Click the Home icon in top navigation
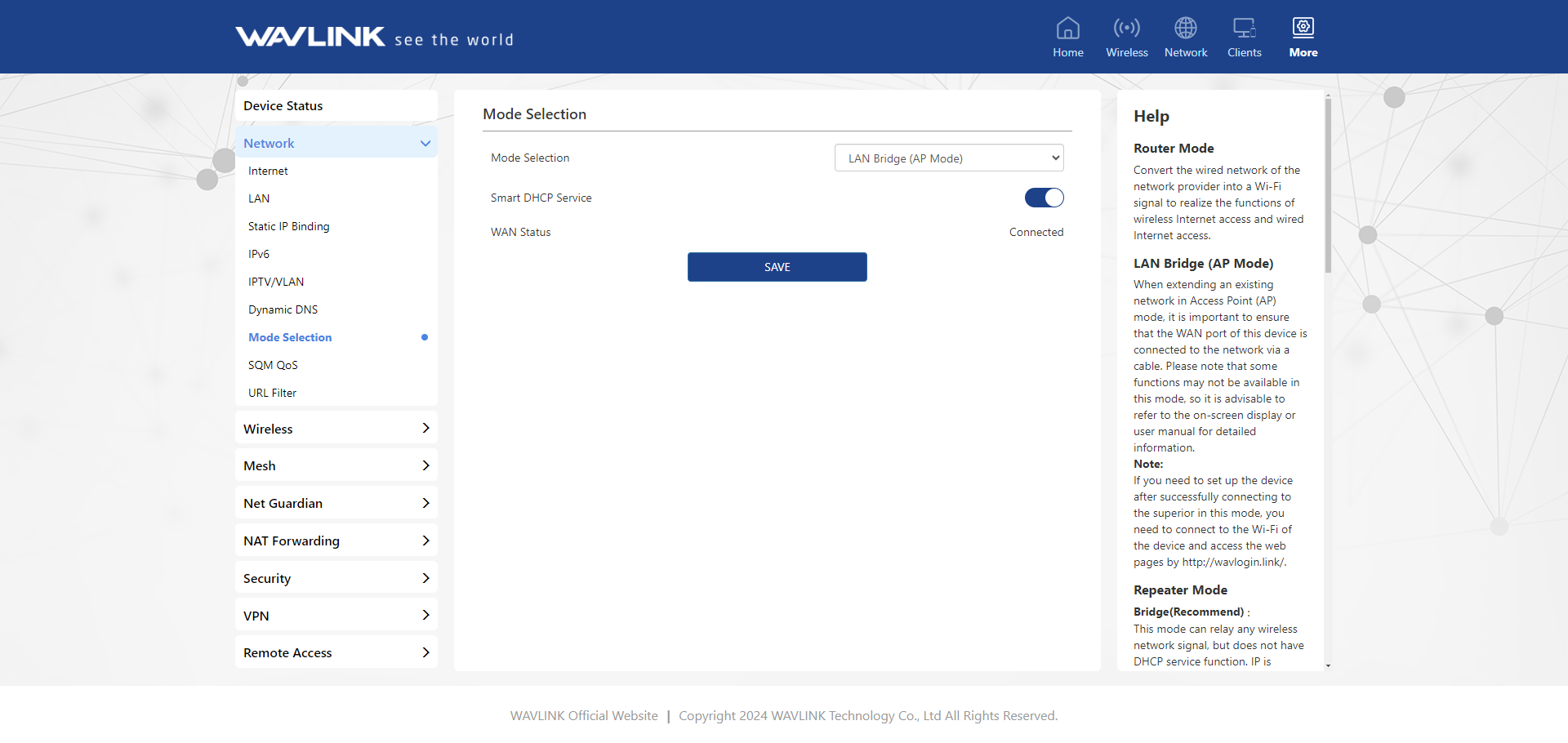This screenshot has width=1568, height=743. [1067, 29]
